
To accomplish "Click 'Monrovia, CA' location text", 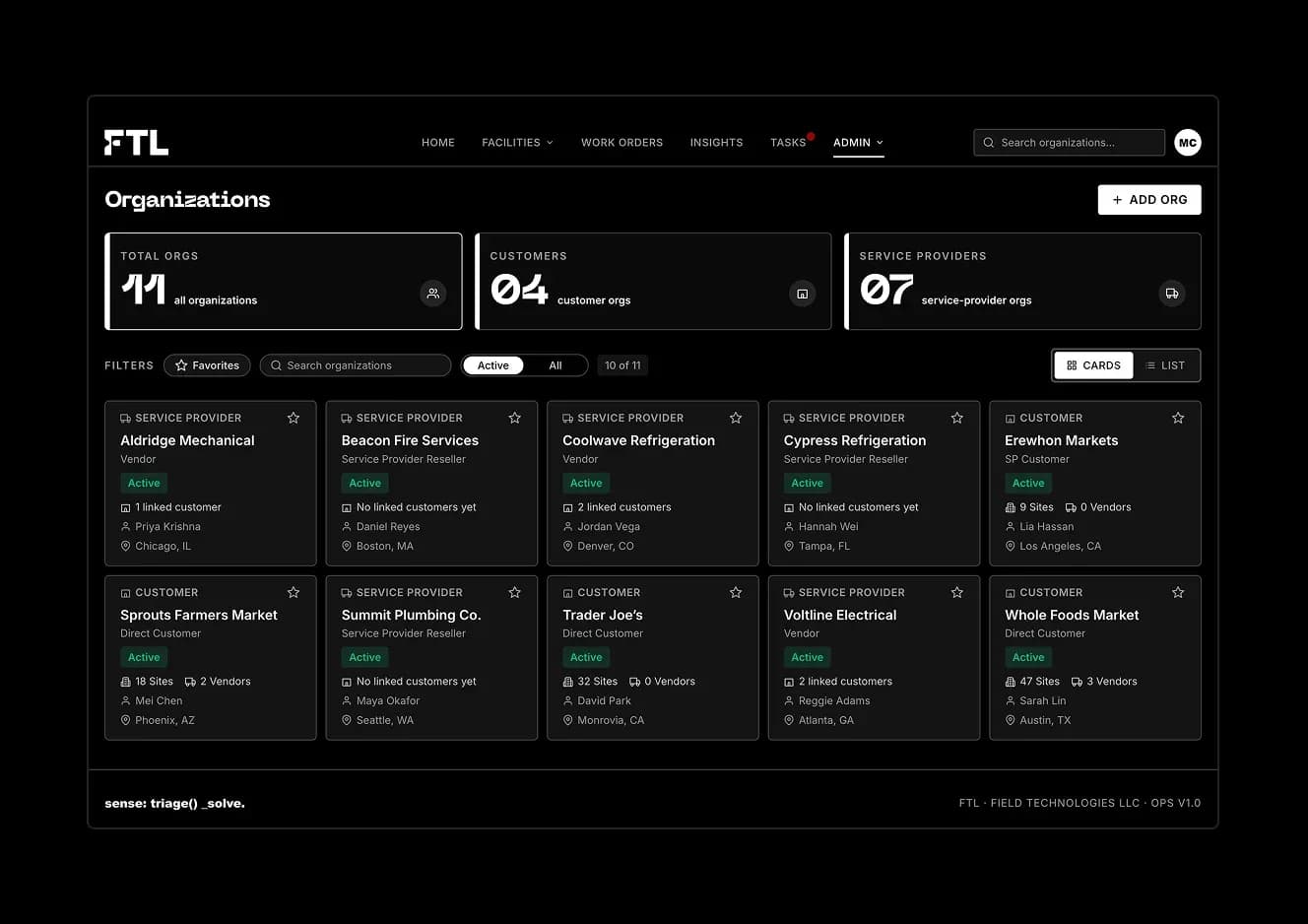I will (x=611, y=720).
